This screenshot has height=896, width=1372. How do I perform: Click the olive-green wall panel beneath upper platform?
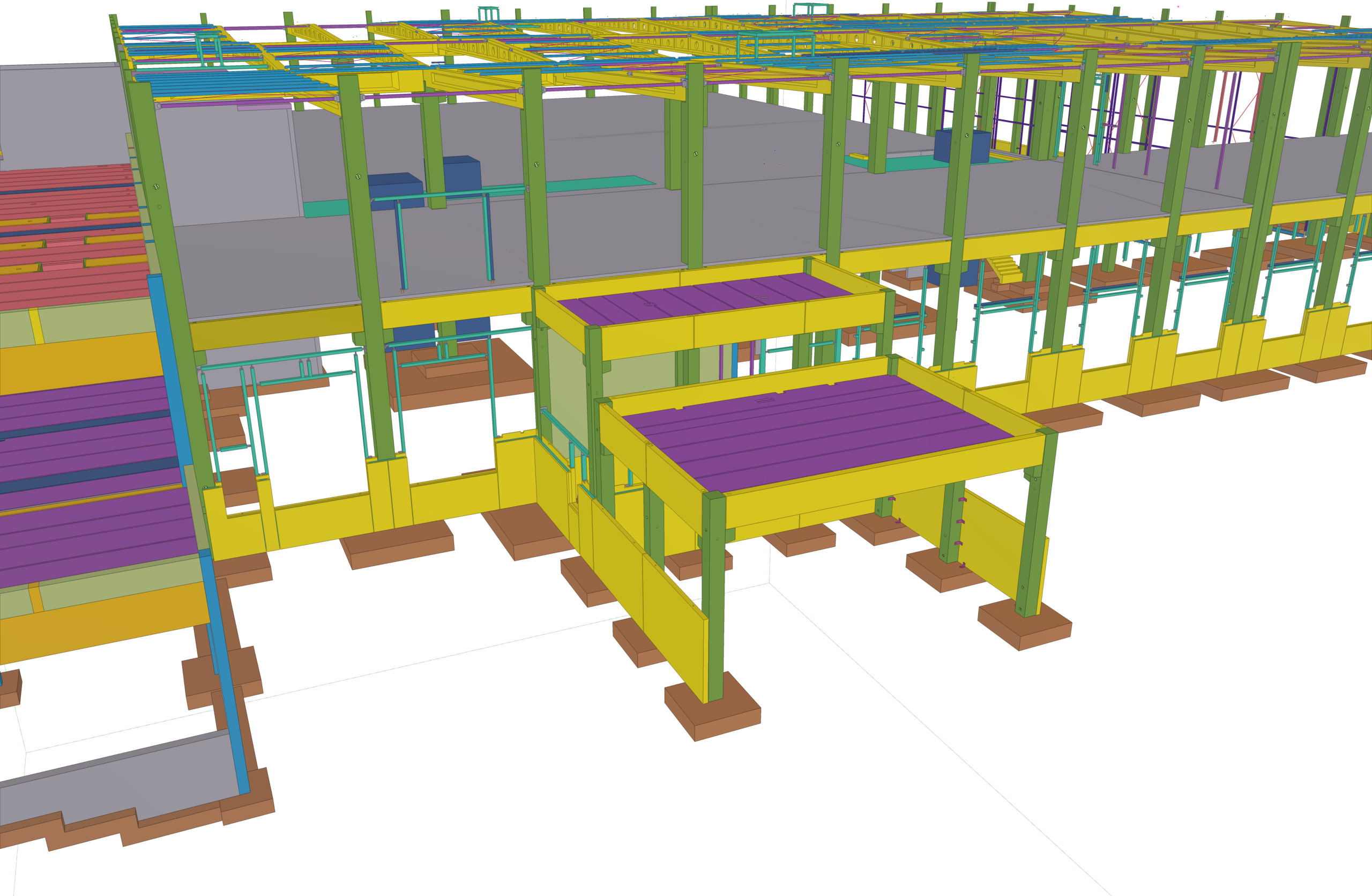(x=568, y=392)
